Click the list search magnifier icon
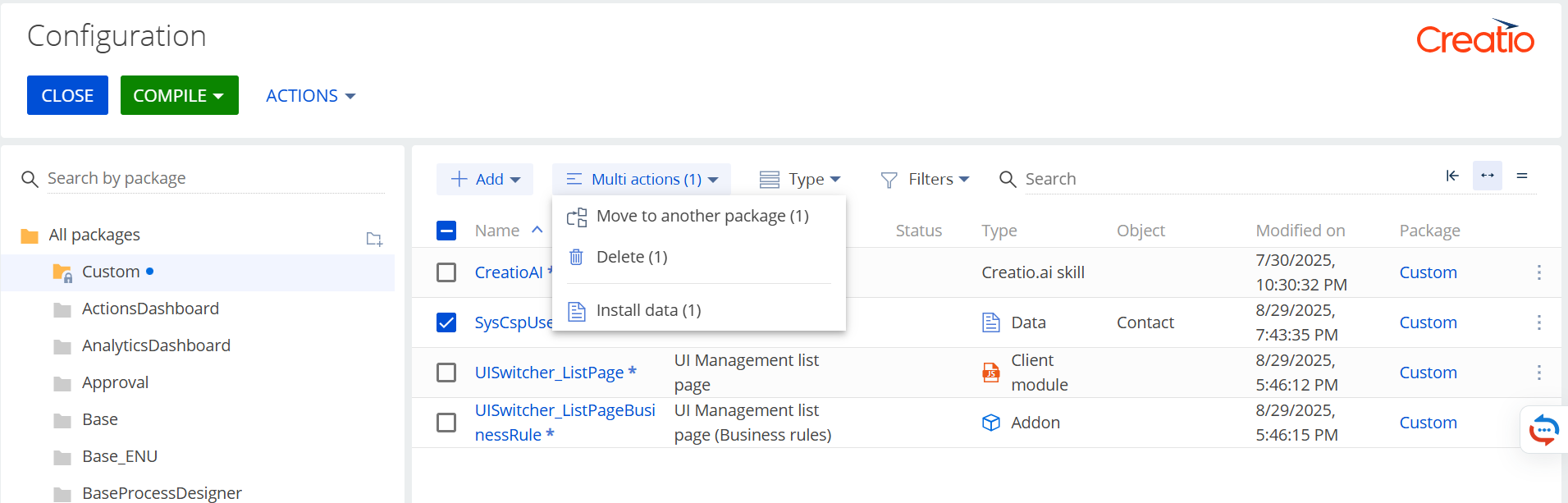This screenshot has height=503, width=1568. (1008, 179)
